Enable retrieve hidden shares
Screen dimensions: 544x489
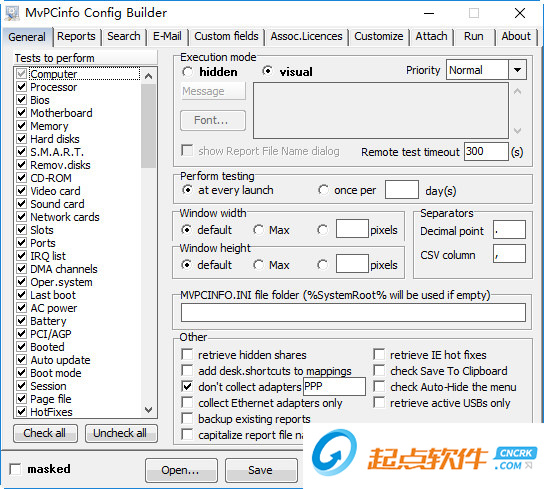(187, 355)
